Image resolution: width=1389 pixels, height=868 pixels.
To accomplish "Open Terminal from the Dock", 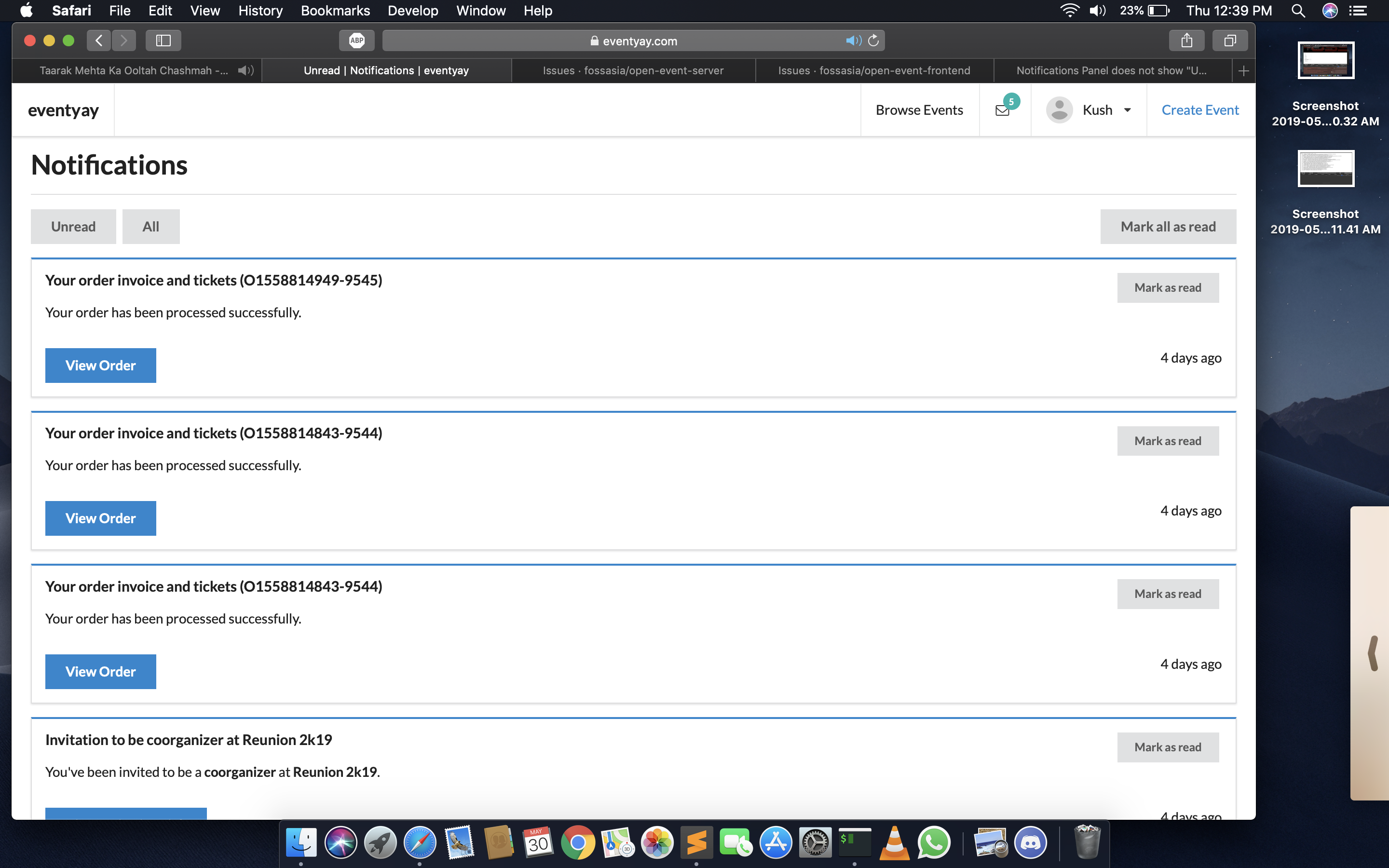I will pyautogui.click(x=855, y=842).
